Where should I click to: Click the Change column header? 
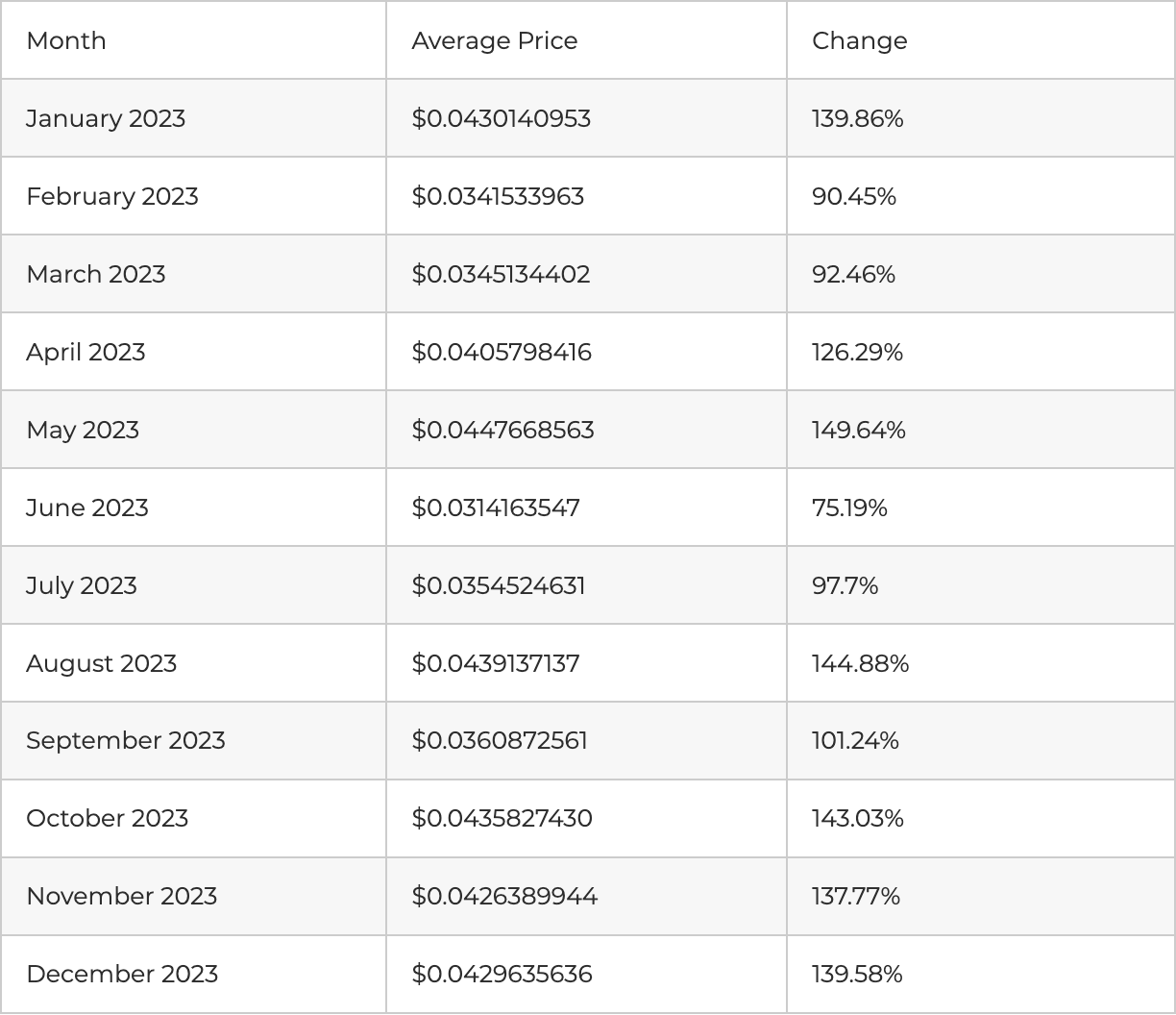[859, 40]
